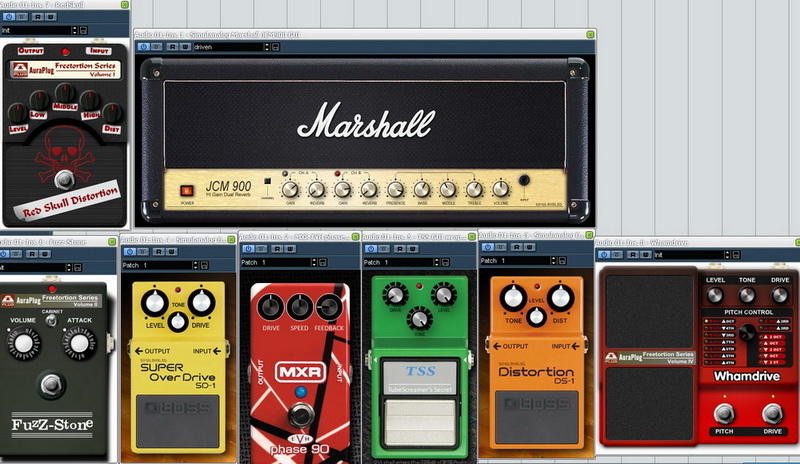Image resolution: width=800 pixels, height=464 pixels.
Task: Flip the Cabinet switch on Fuzz-Stone
Action: point(51,320)
